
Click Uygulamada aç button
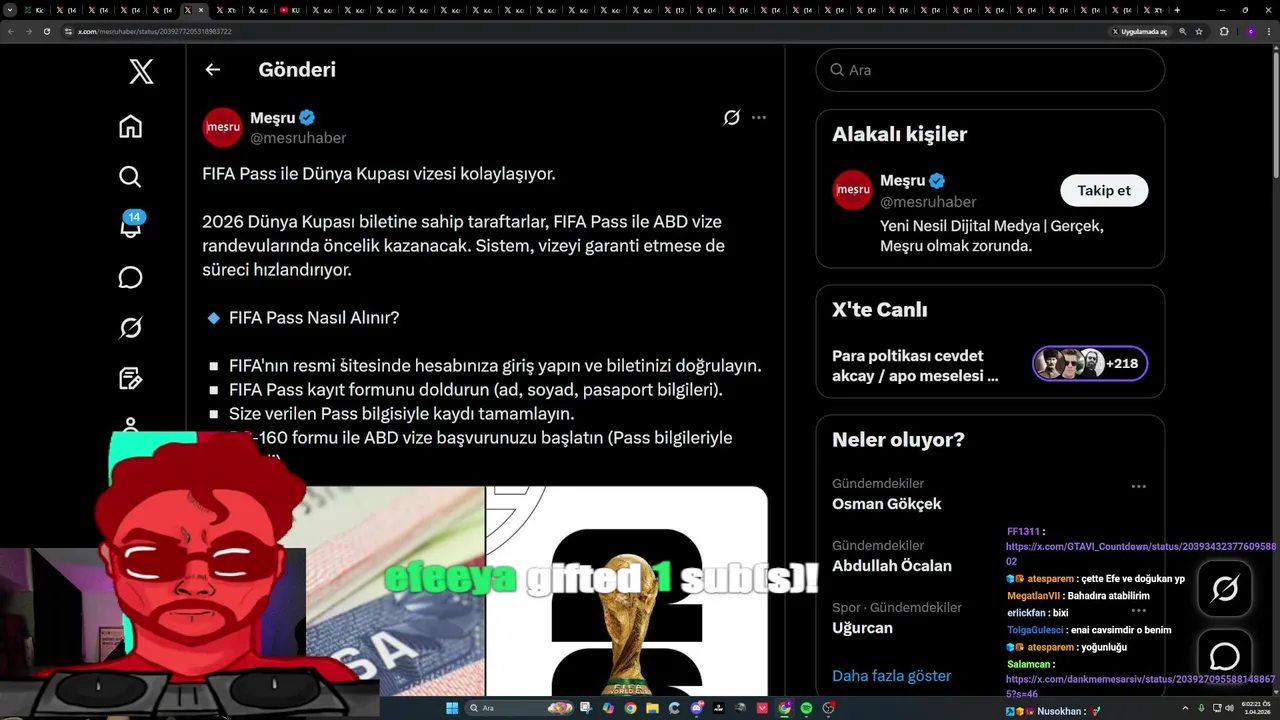[x=1139, y=31]
